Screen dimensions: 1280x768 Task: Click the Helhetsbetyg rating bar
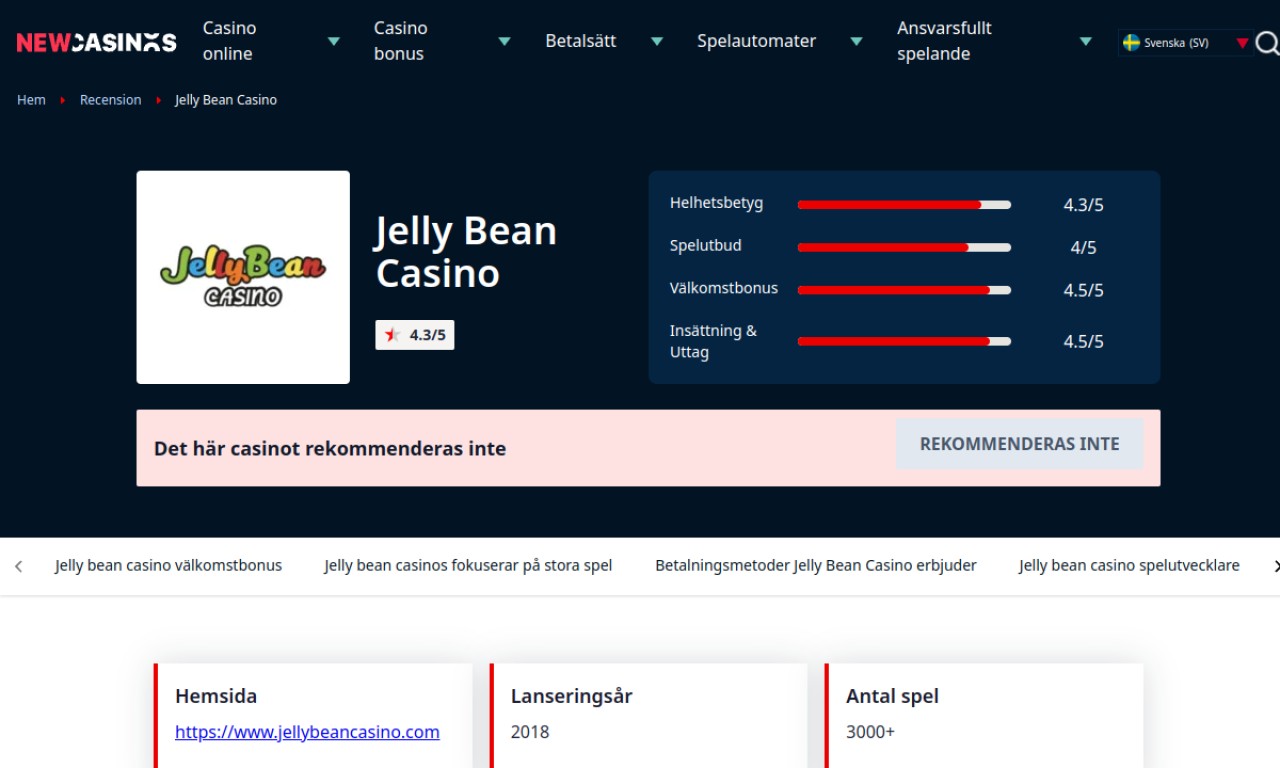[x=904, y=205]
